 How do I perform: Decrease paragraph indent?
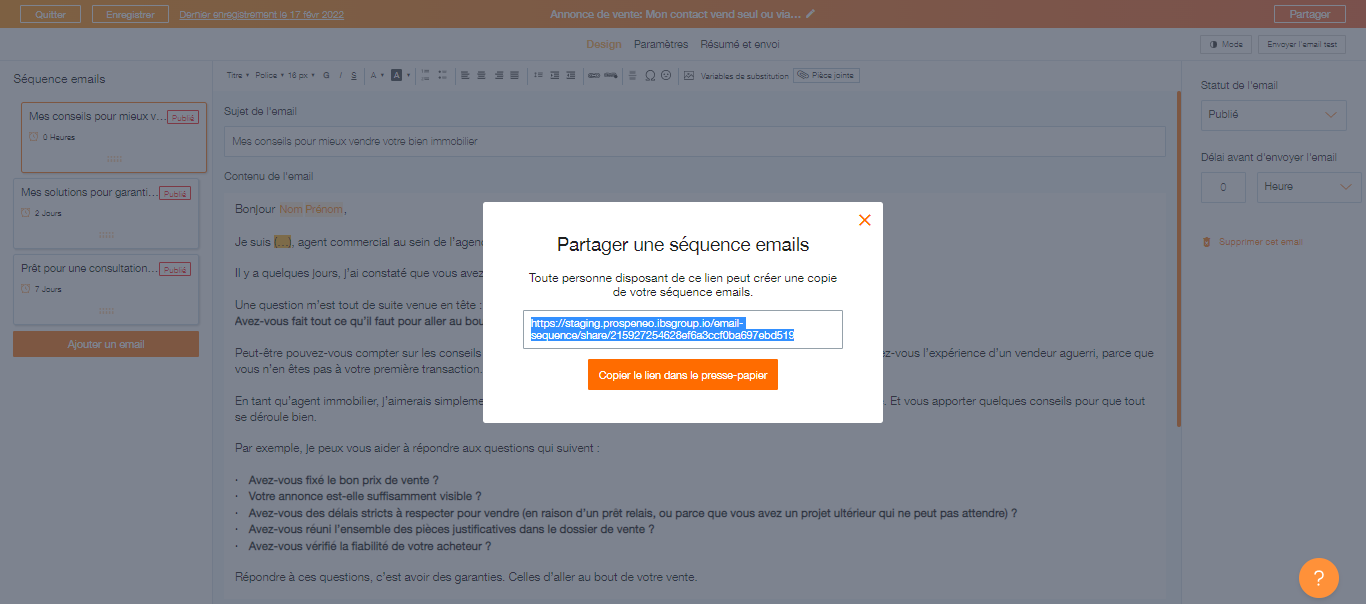pyautogui.click(x=571, y=75)
